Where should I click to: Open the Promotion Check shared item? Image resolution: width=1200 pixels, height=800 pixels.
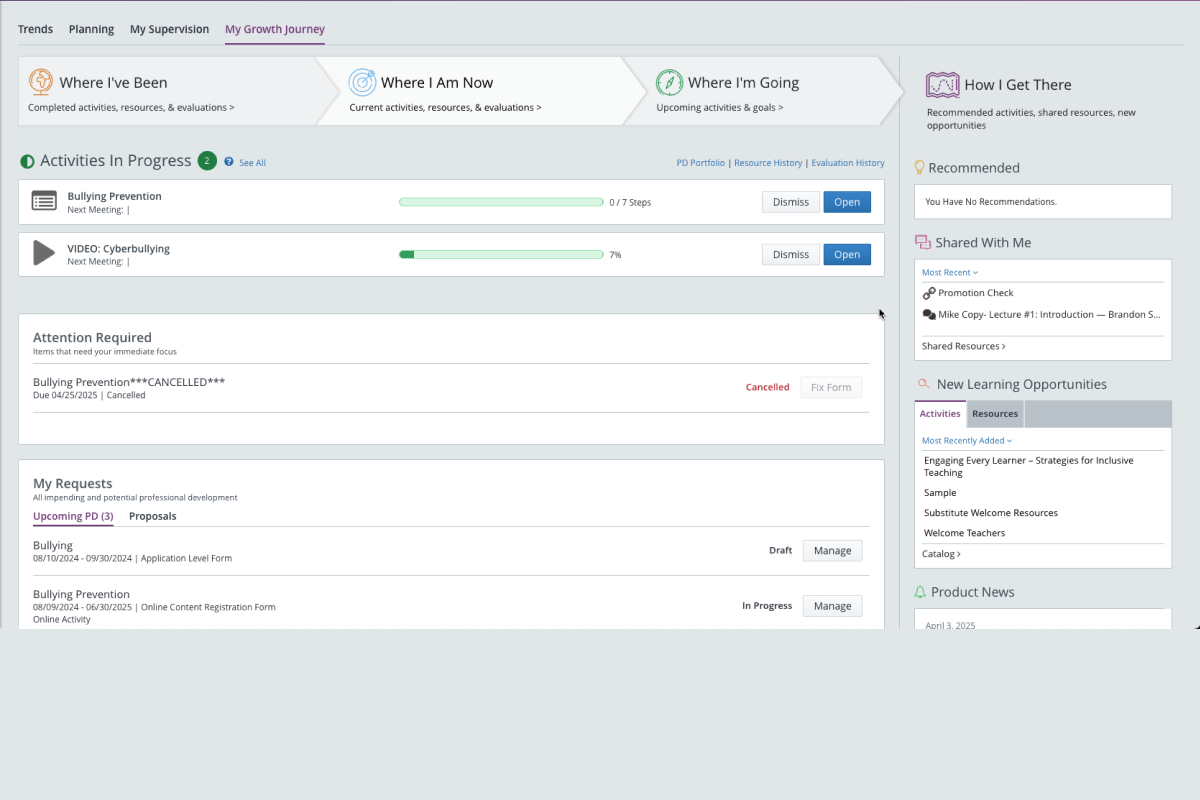click(x=975, y=293)
